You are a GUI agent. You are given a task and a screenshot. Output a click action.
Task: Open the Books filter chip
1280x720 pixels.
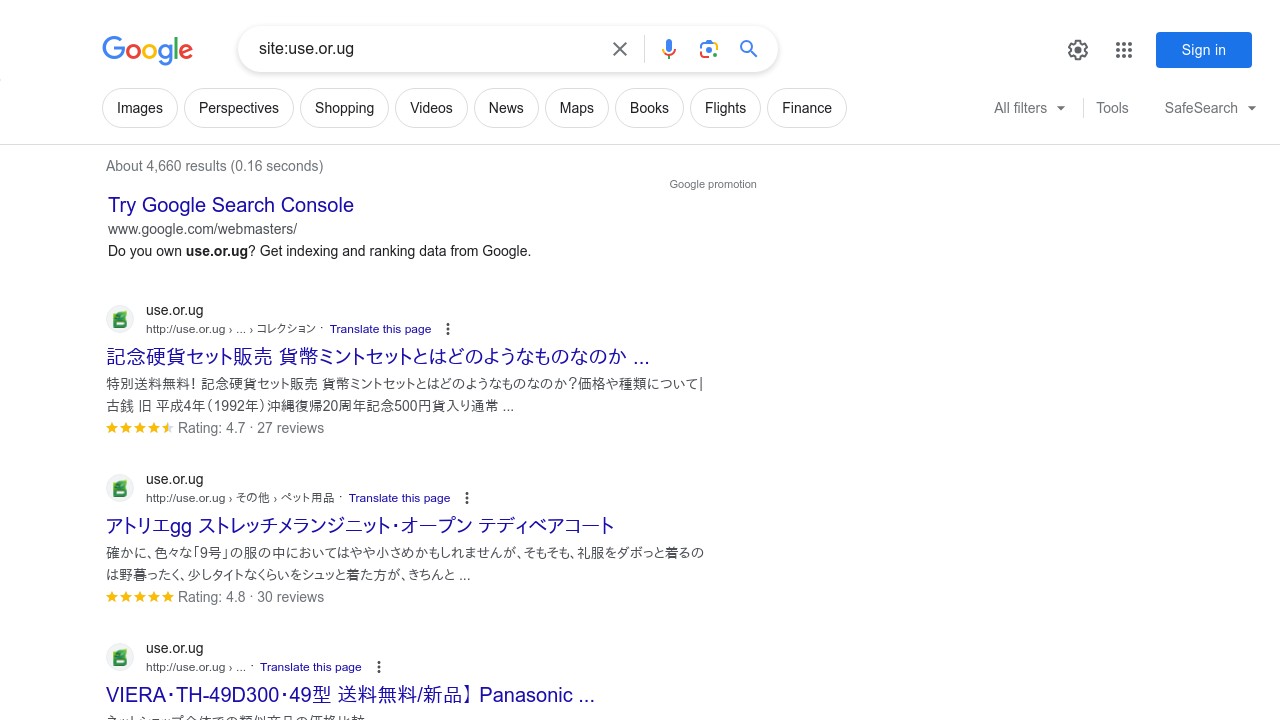(x=649, y=108)
